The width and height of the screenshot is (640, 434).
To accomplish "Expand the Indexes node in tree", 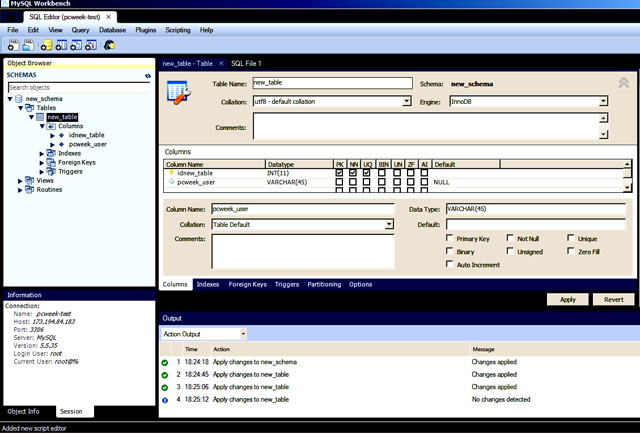I will [42, 154].
